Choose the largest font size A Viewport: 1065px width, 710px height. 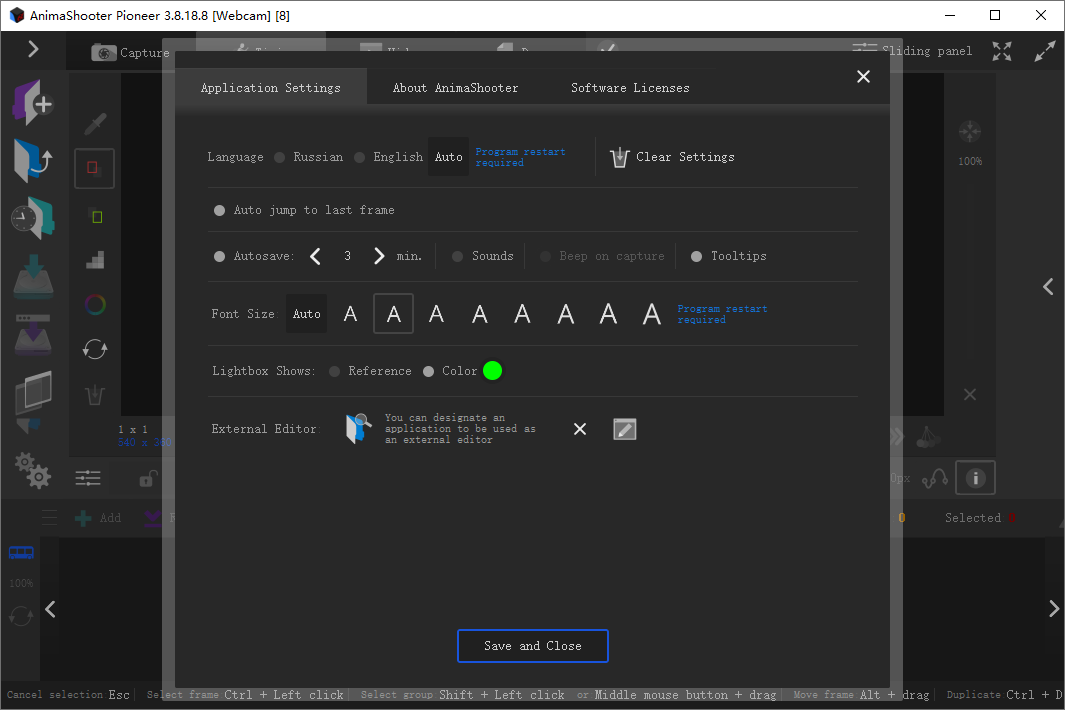click(x=651, y=314)
